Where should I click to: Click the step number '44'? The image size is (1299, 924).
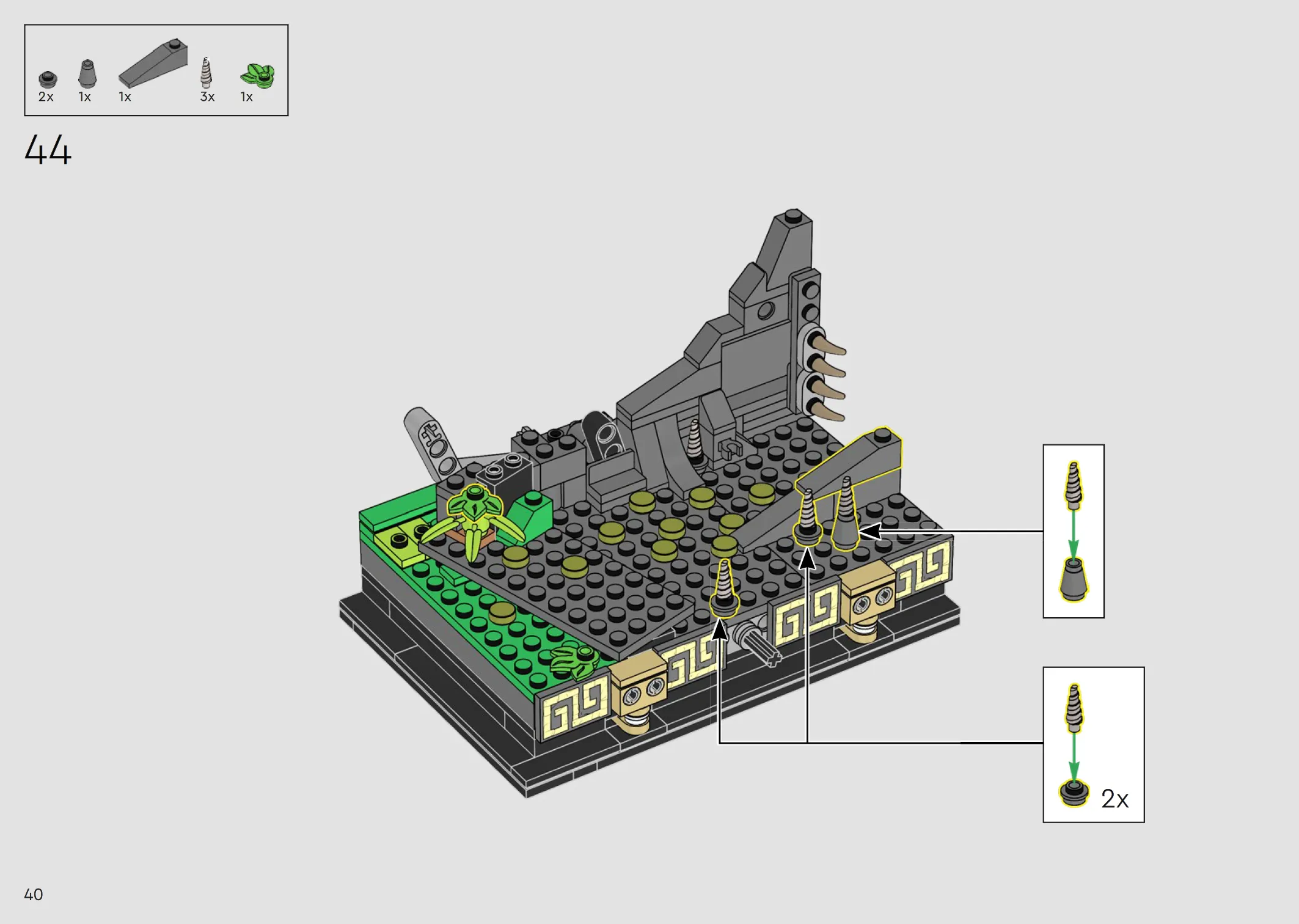pyautogui.click(x=48, y=150)
